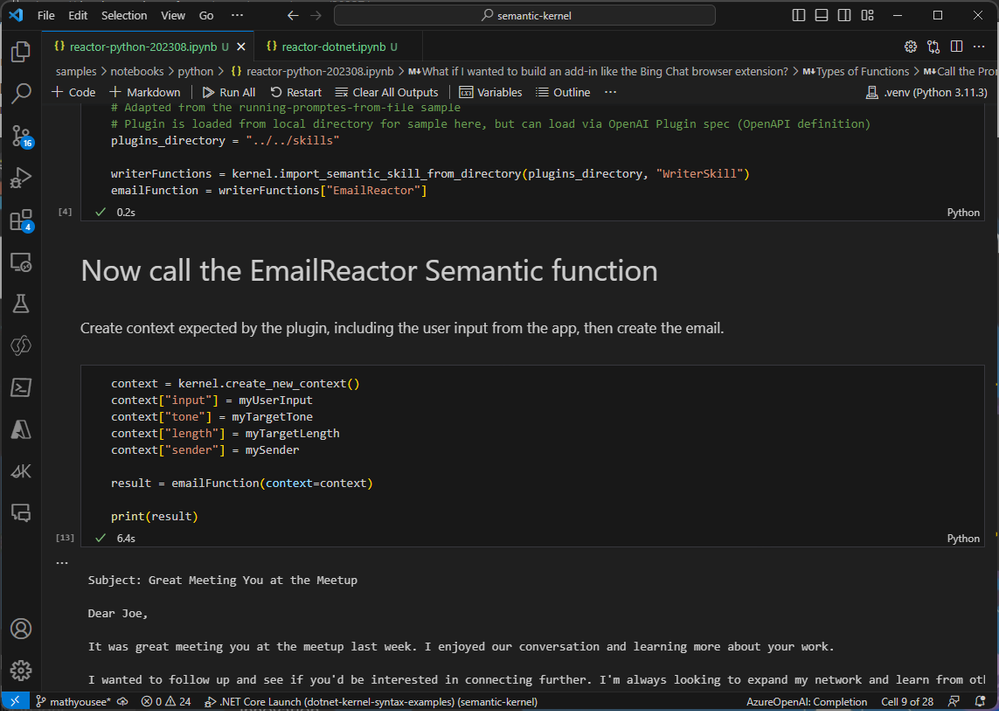
Task: Open overflow menu ellipsis in menu bar
Action: 237,15
